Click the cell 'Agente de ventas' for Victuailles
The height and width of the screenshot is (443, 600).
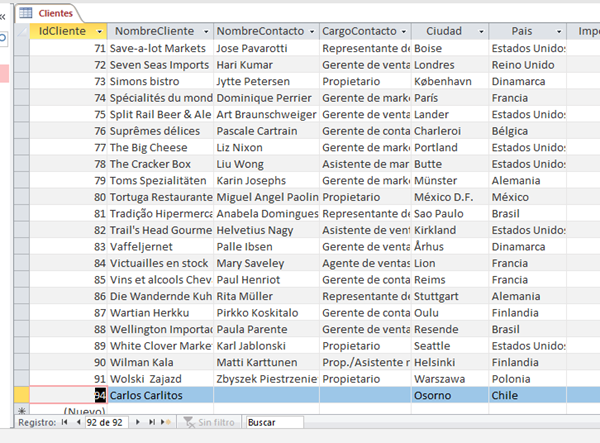tap(365, 263)
